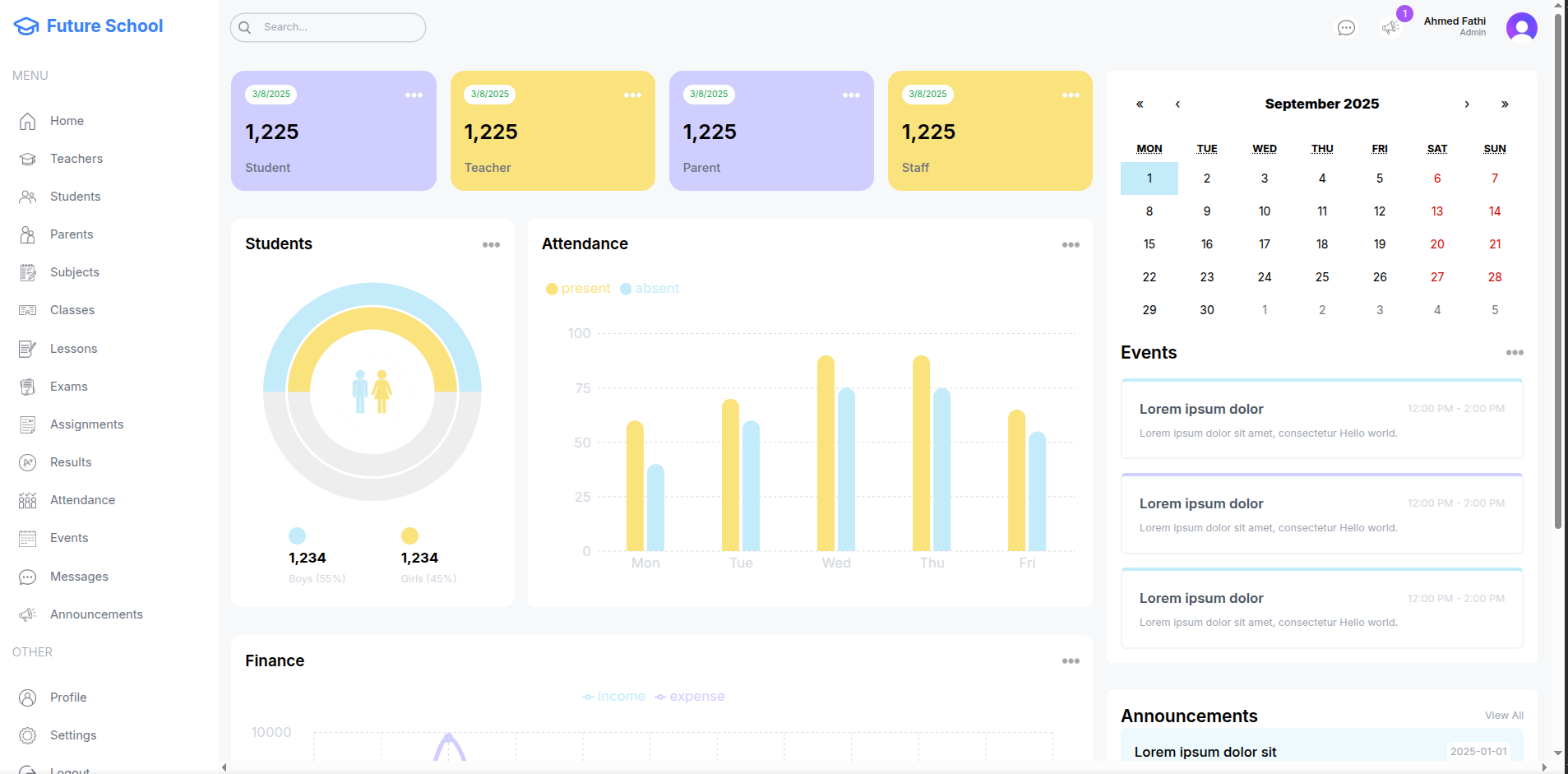Go to the Subjects menu item

tap(74, 272)
